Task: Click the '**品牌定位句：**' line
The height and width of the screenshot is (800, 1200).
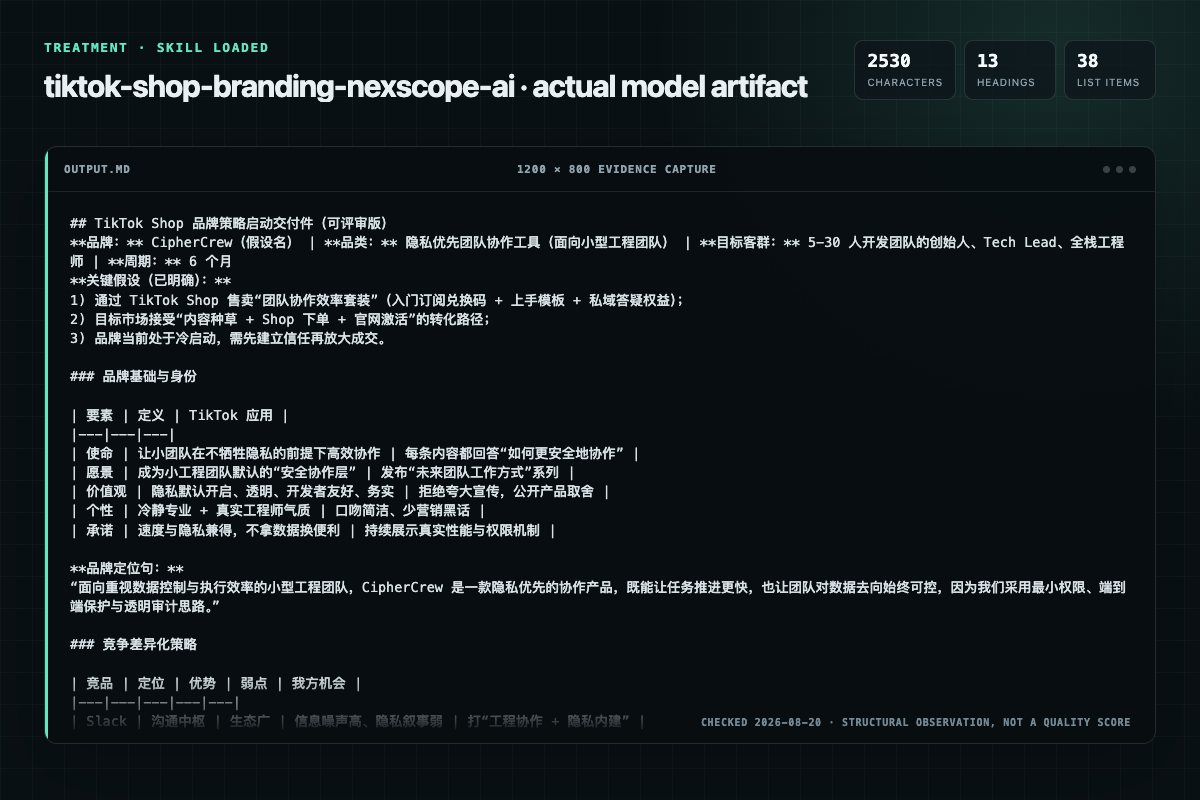Action: 127,569
